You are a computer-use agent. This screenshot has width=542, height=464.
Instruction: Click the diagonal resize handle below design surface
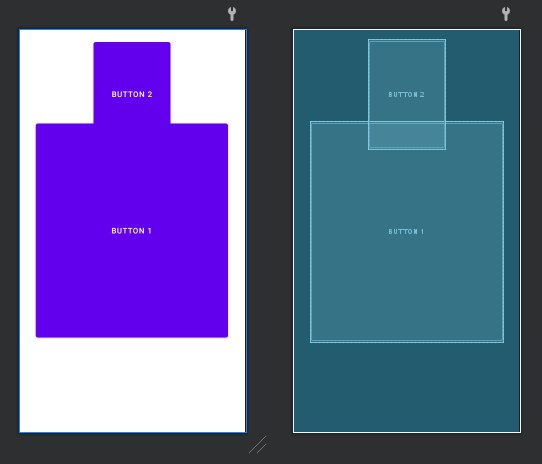pyautogui.click(x=258, y=445)
